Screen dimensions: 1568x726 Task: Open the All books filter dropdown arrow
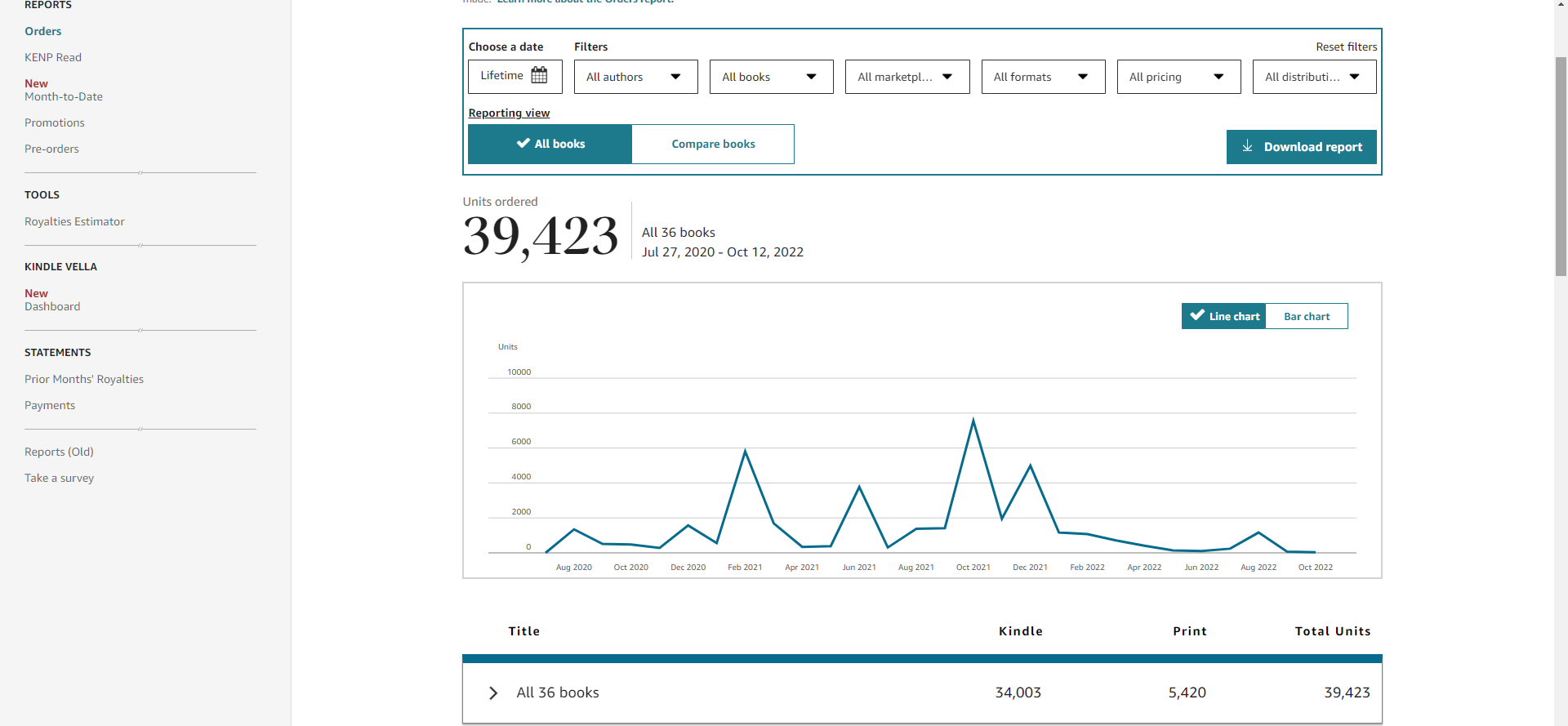(x=811, y=77)
